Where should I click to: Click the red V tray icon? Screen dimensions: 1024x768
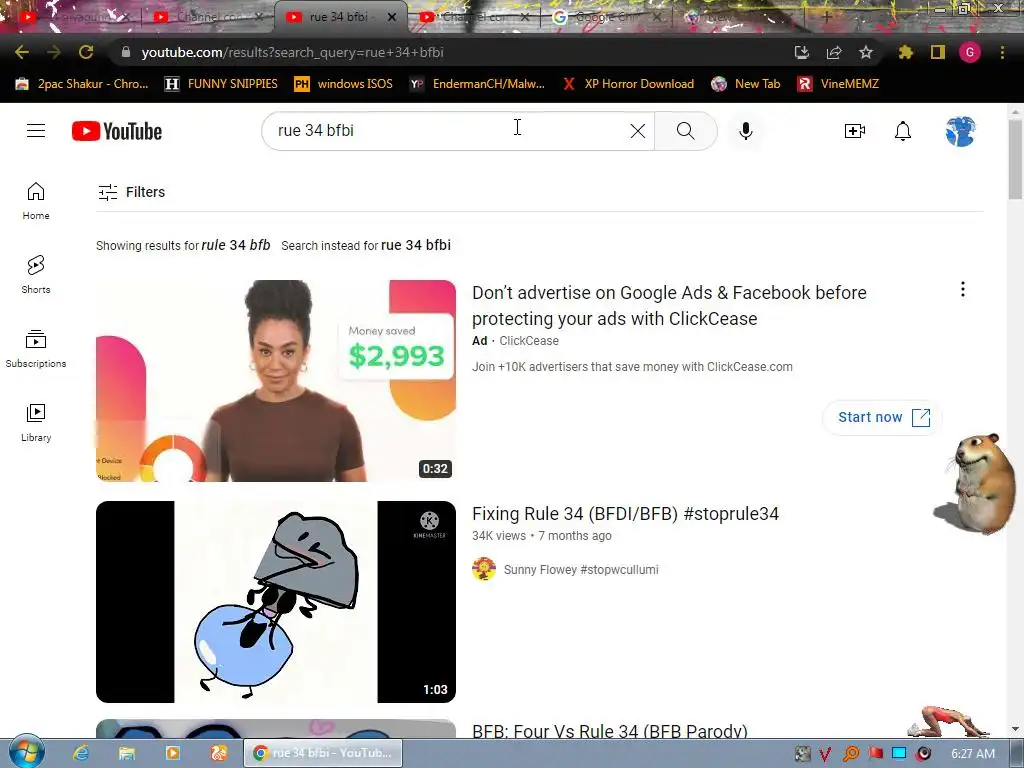825,754
